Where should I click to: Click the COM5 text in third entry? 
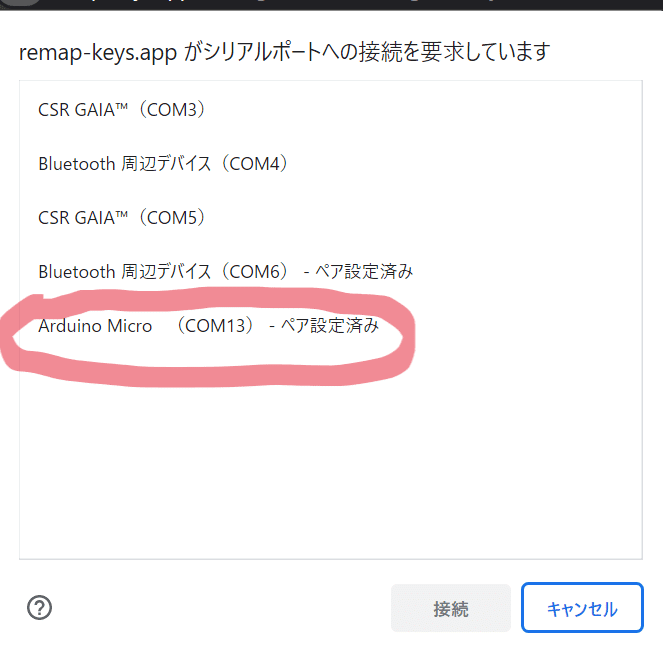[x=172, y=218]
